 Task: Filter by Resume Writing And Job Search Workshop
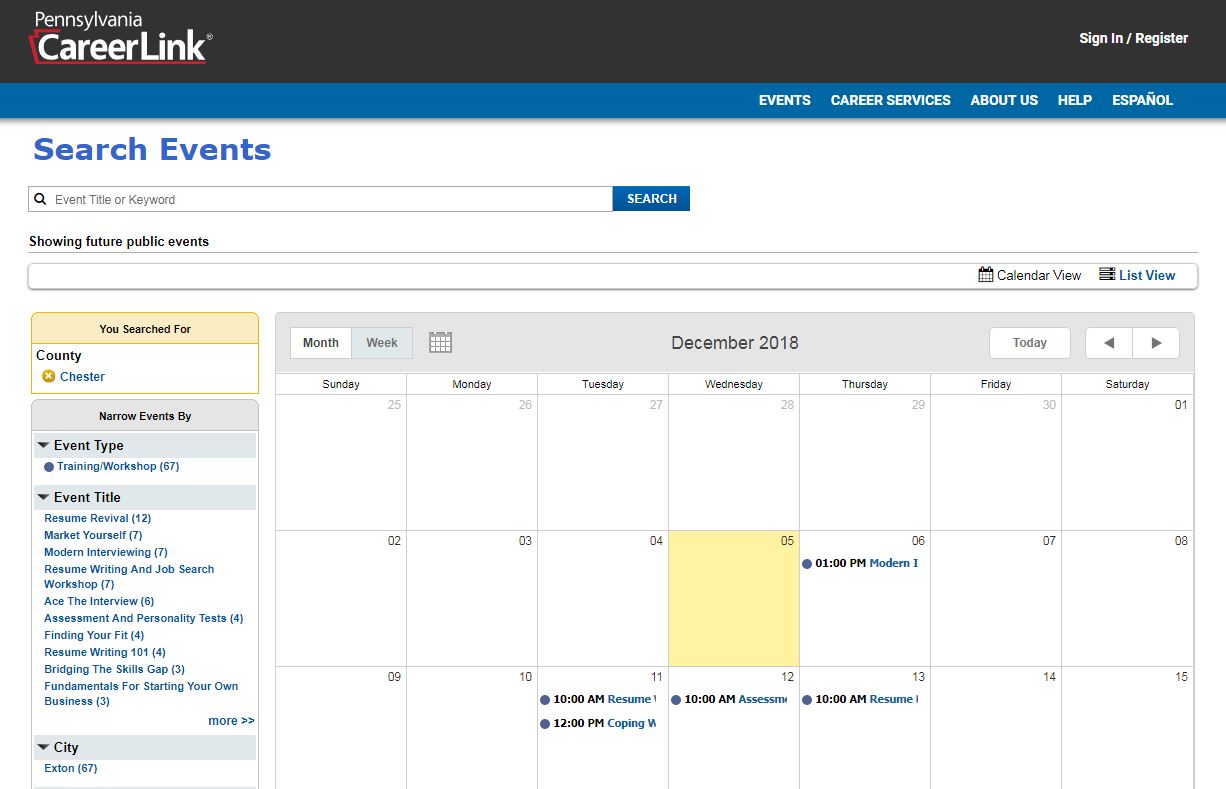129,576
